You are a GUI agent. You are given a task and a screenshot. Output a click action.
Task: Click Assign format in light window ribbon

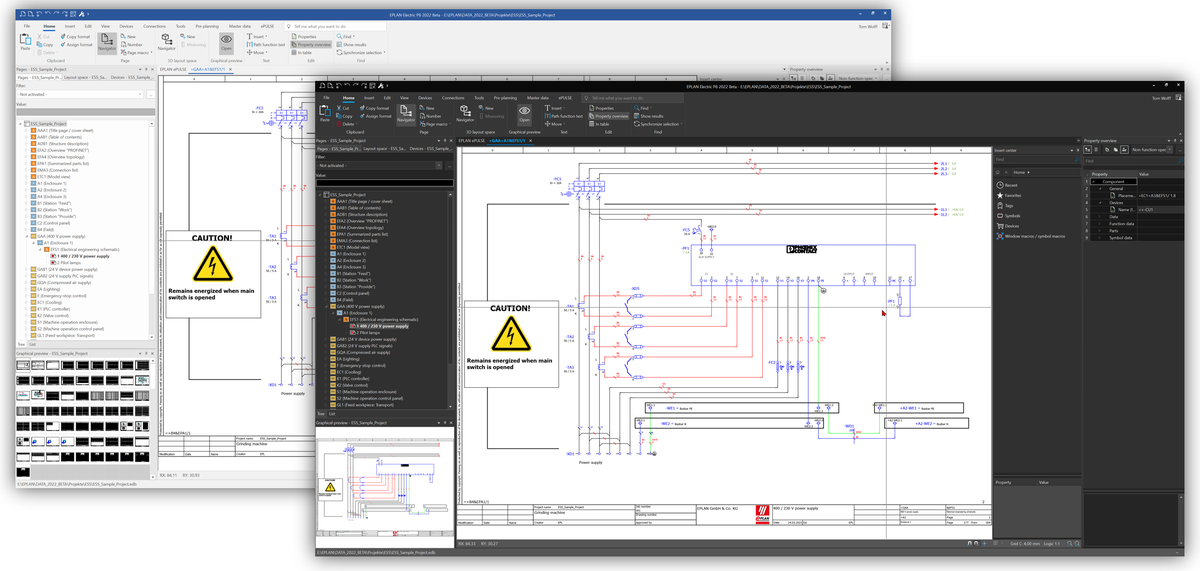pyautogui.click(x=78, y=45)
